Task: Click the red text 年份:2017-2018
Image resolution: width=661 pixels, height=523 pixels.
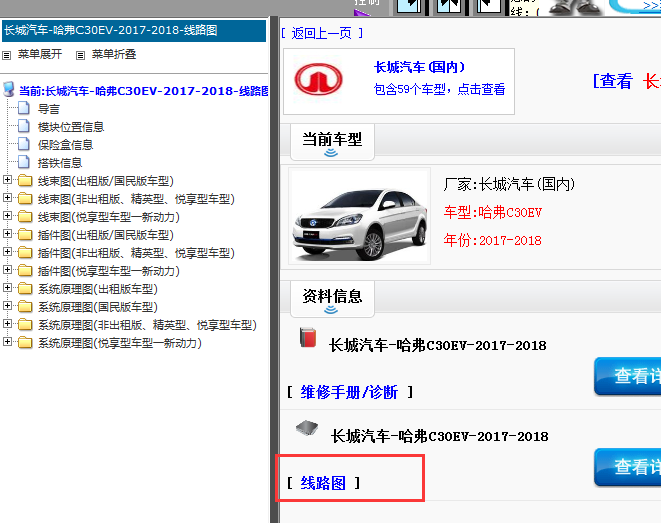Action: point(492,241)
